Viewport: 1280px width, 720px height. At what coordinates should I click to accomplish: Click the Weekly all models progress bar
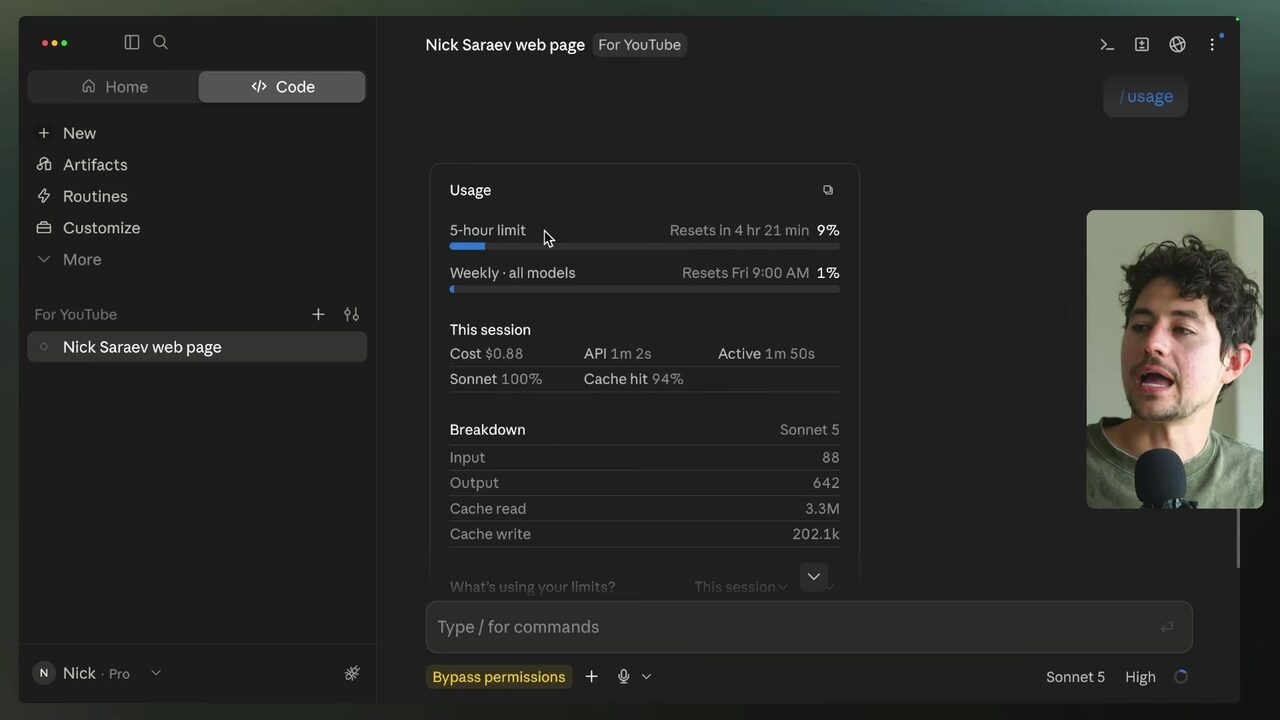click(645, 289)
